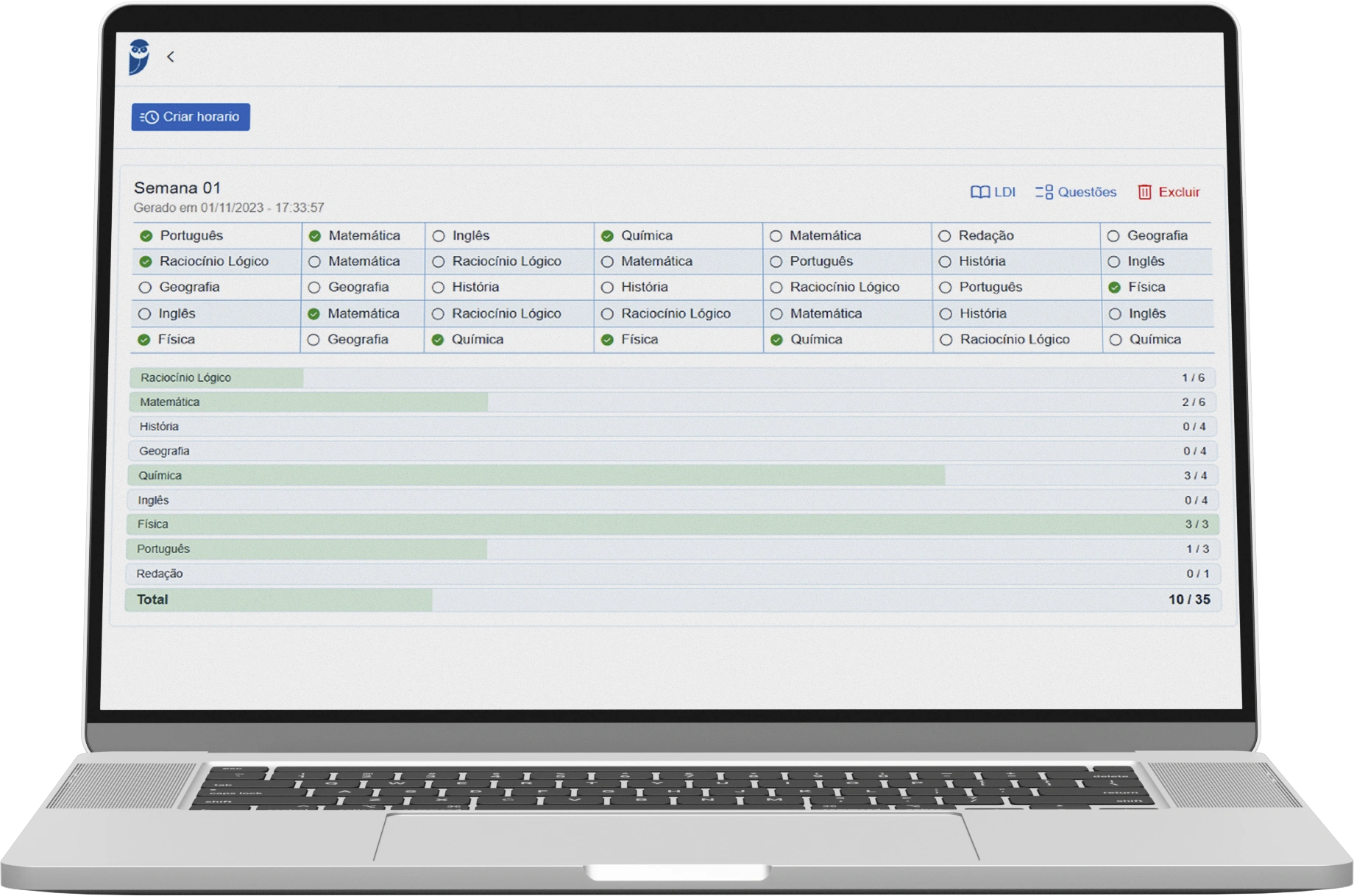Click the Excluir link text
Screen dimensions: 1354x896
click(x=1179, y=192)
